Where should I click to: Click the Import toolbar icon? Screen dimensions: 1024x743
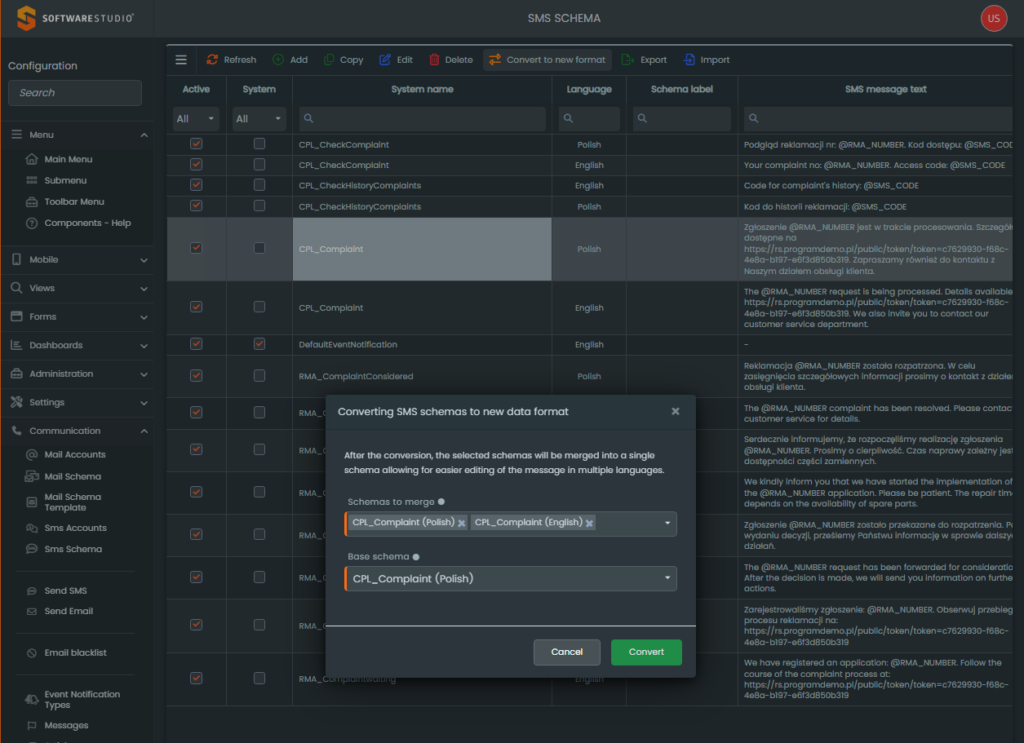(x=689, y=60)
